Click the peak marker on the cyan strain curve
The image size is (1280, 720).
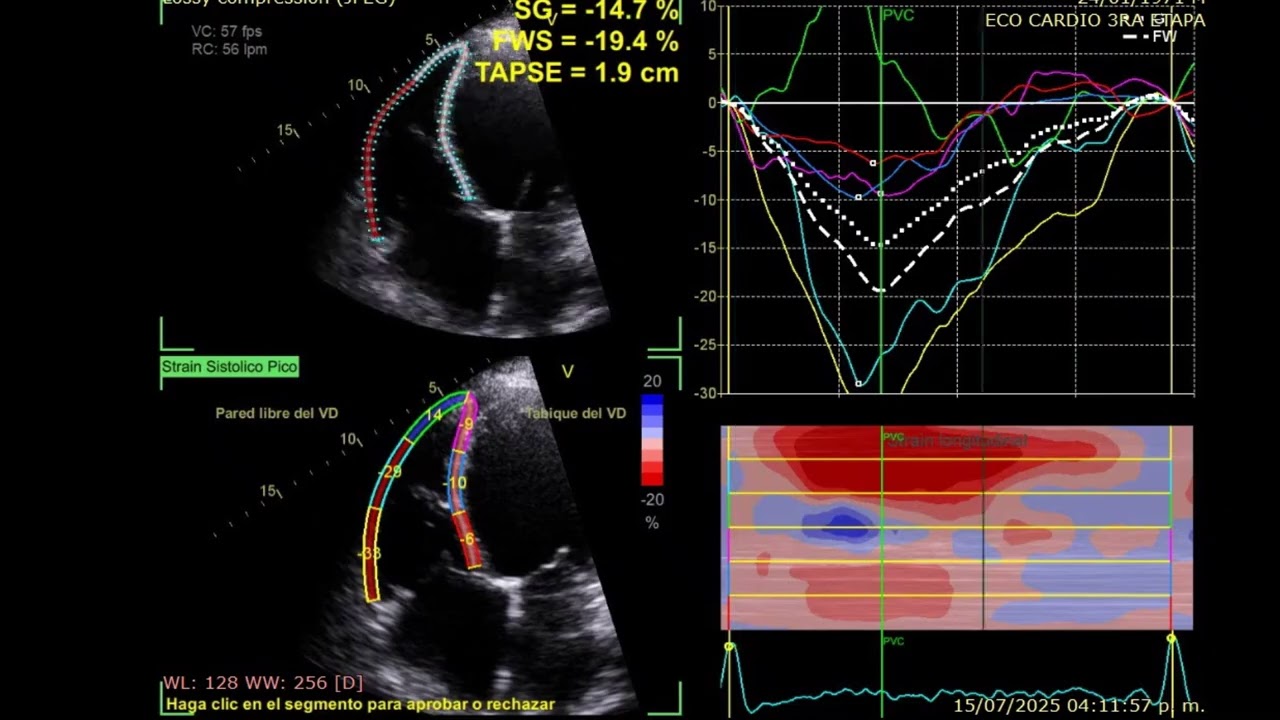click(858, 384)
